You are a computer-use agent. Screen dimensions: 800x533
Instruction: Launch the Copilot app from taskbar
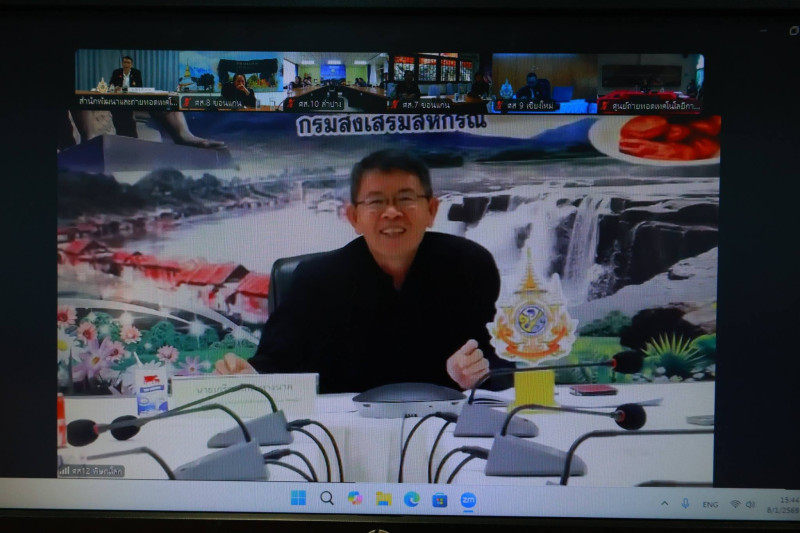coord(355,498)
